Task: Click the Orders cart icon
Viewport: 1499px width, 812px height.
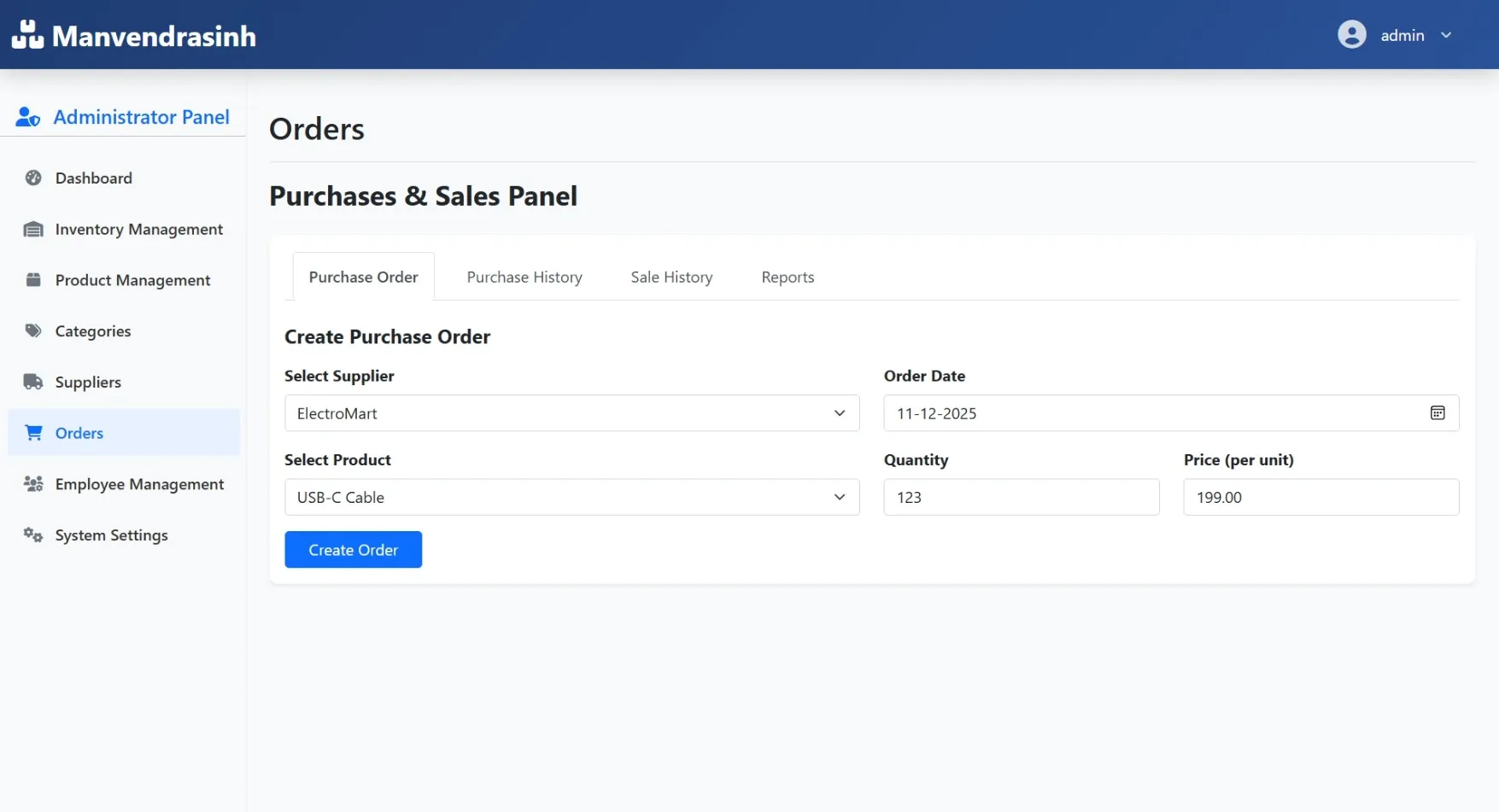Action: [33, 433]
